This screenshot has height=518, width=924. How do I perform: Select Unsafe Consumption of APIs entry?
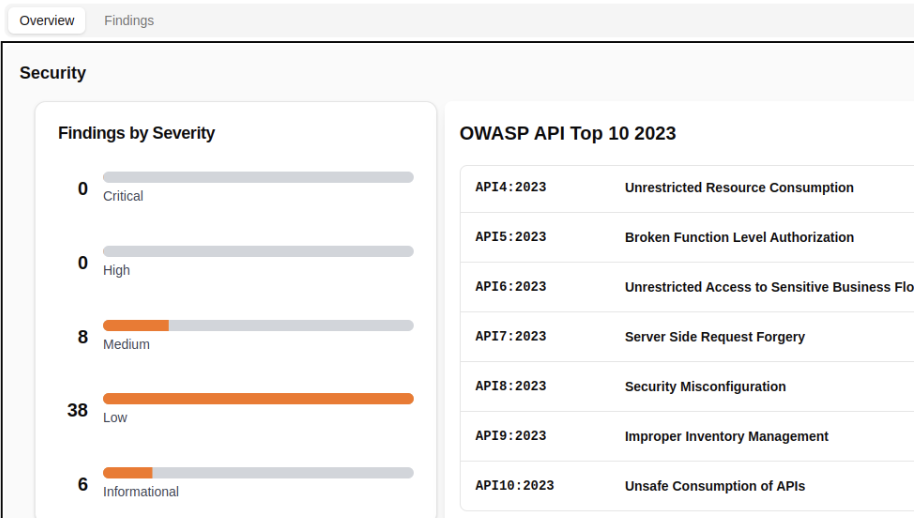pyautogui.click(x=714, y=486)
